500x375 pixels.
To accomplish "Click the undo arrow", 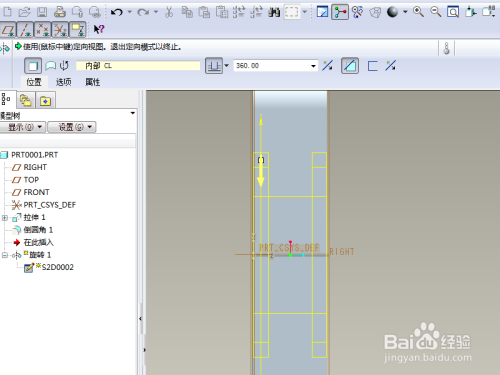I will pos(117,12).
